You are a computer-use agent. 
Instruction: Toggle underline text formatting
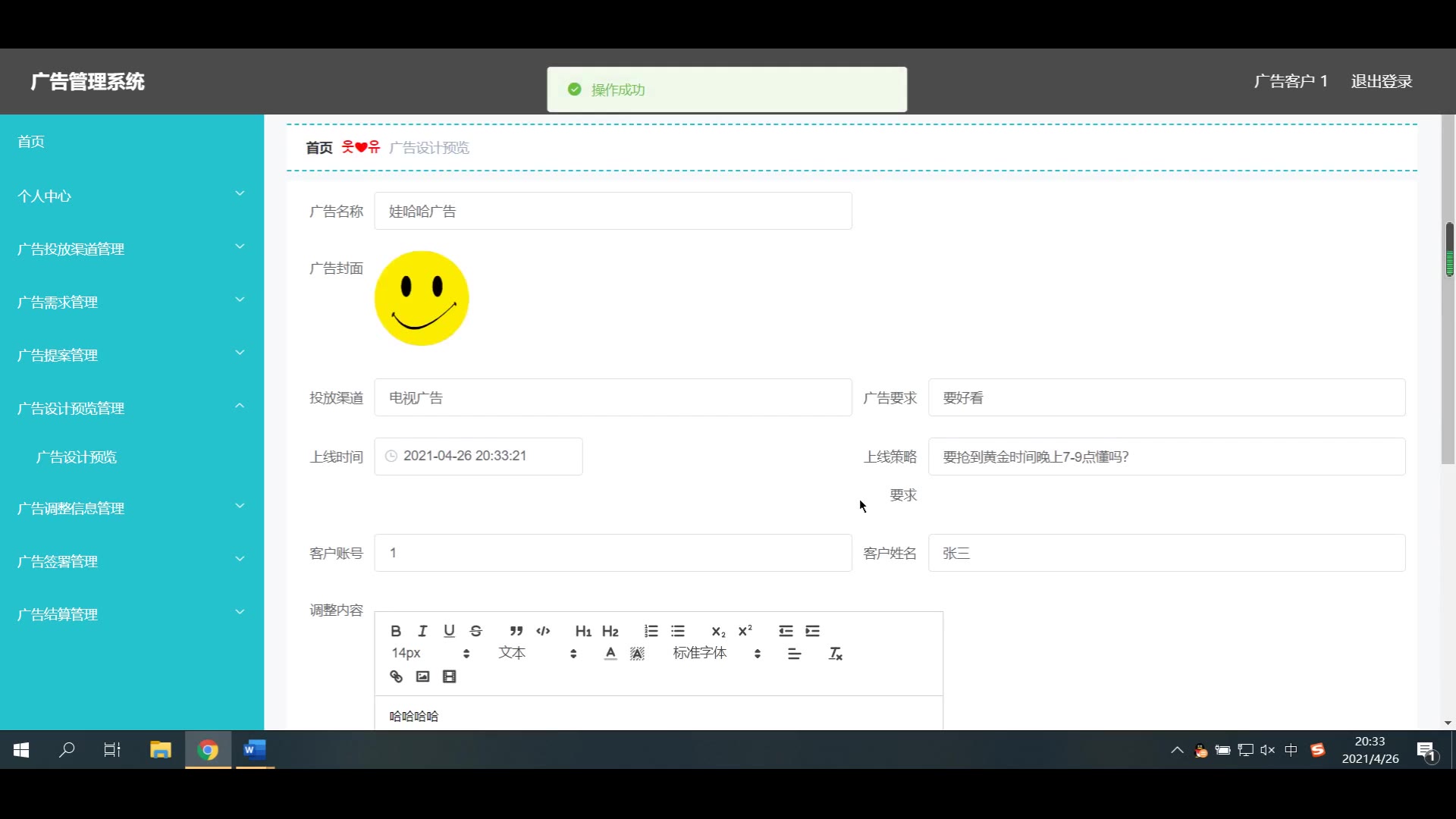coord(449,631)
